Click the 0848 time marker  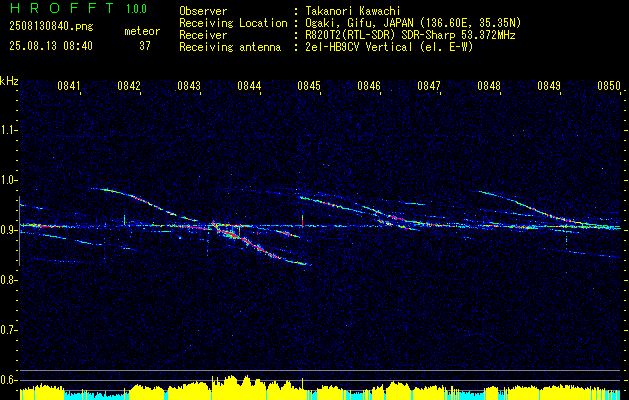[489, 86]
